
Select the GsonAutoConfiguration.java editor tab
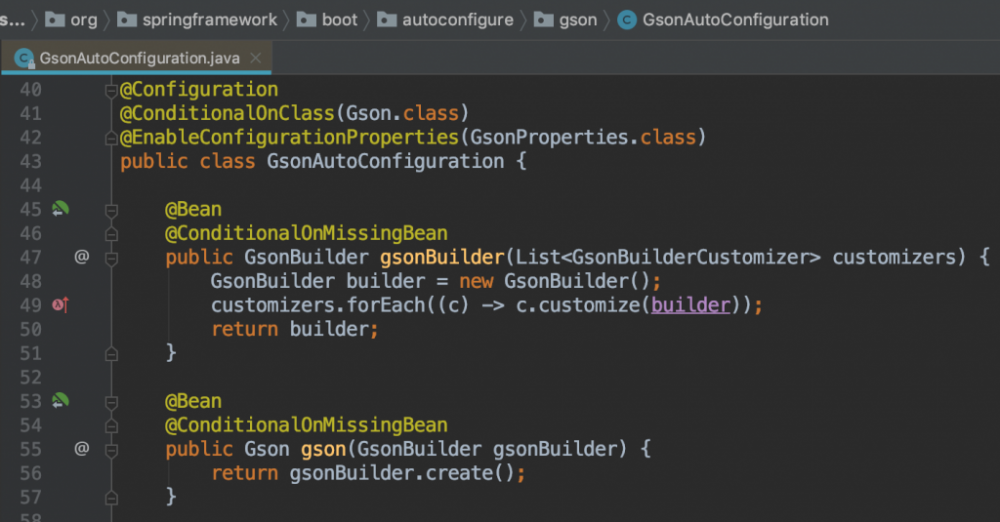(x=139, y=58)
